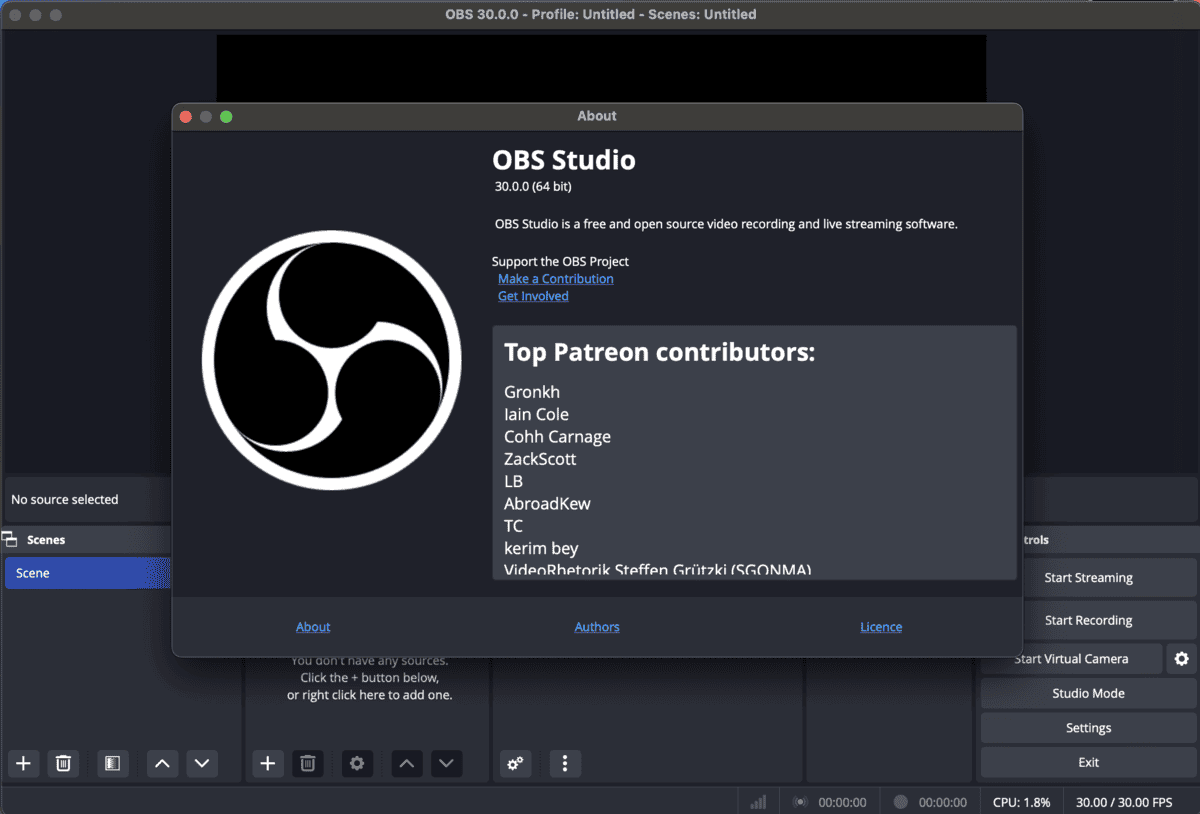Click the Support the OBS Project text

560,261
